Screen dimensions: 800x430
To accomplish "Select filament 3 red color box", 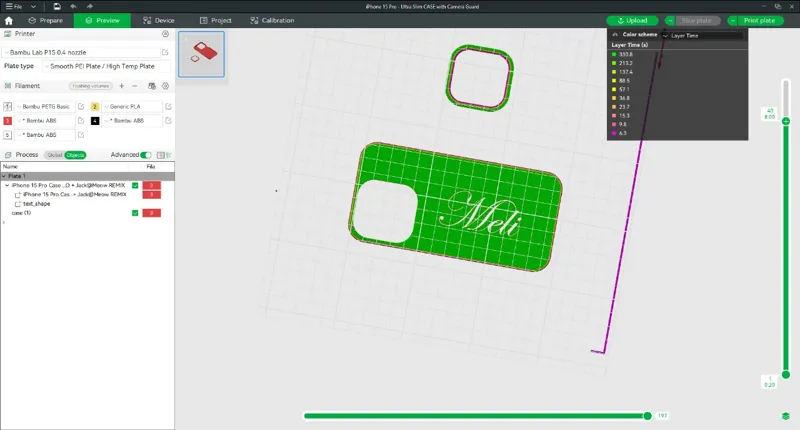I will pyautogui.click(x=8, y=121).
